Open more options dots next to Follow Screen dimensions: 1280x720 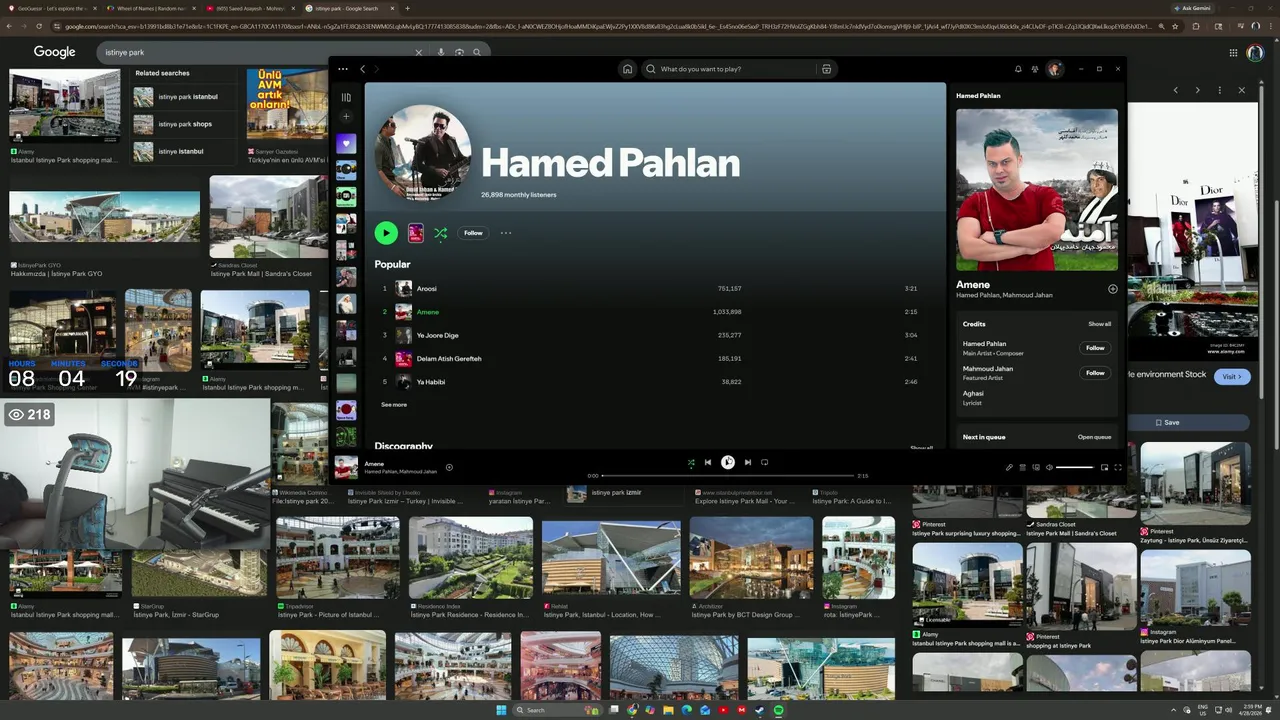click(506, 233)
